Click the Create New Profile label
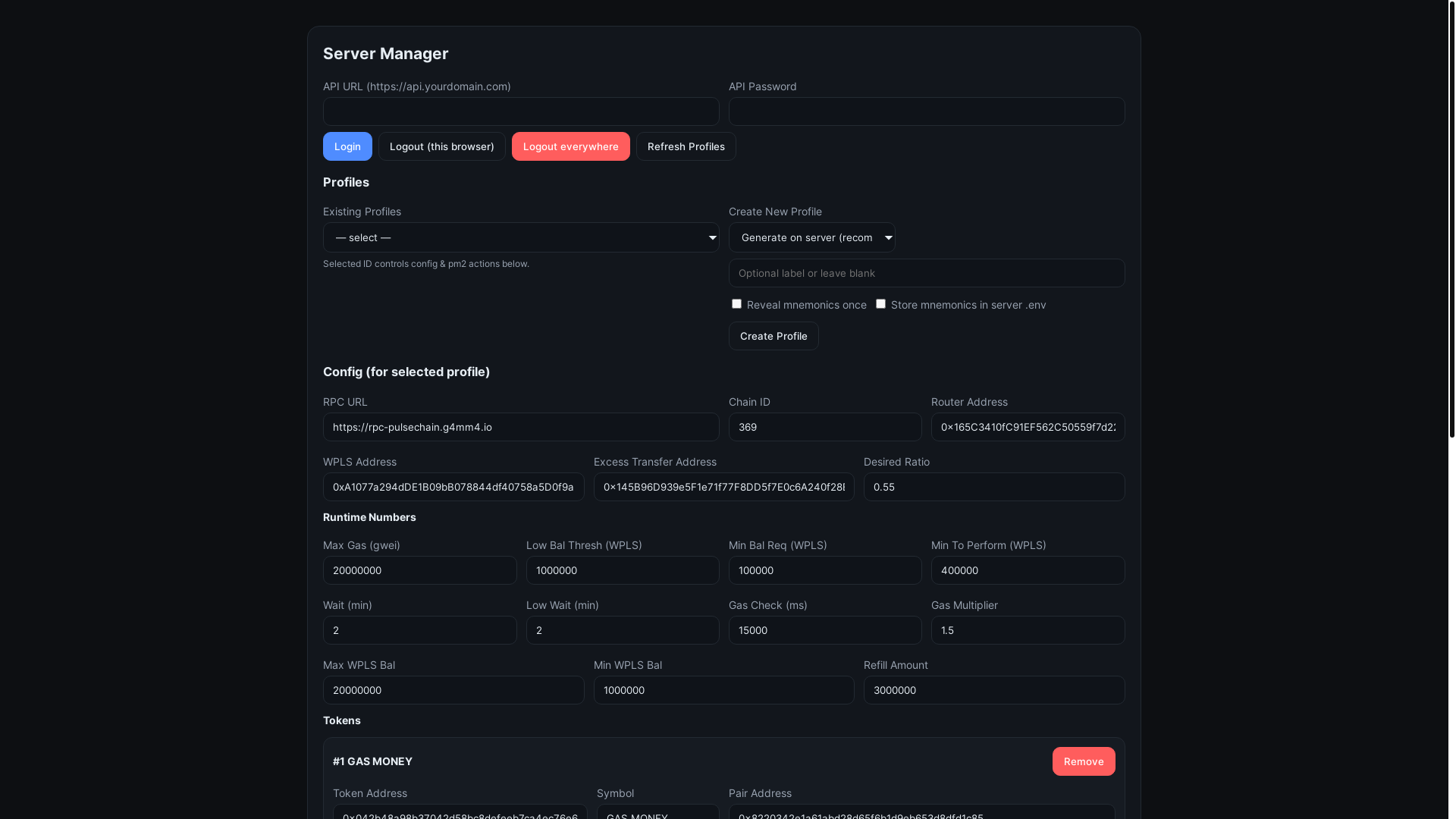Image resolution: width=1456 pixels, height=819 pixels. [775, 212]
